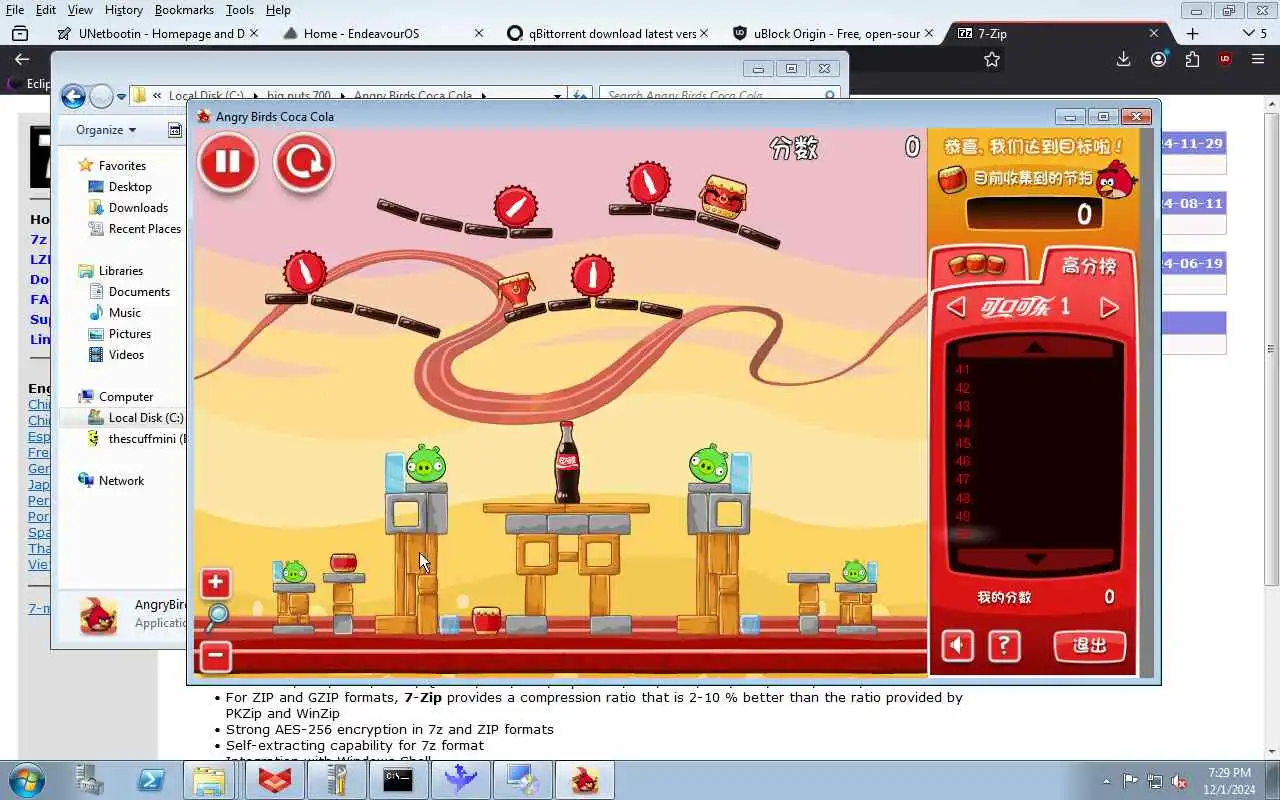
Task: Click the magnifier icon in the game
Action: [217, 619]
